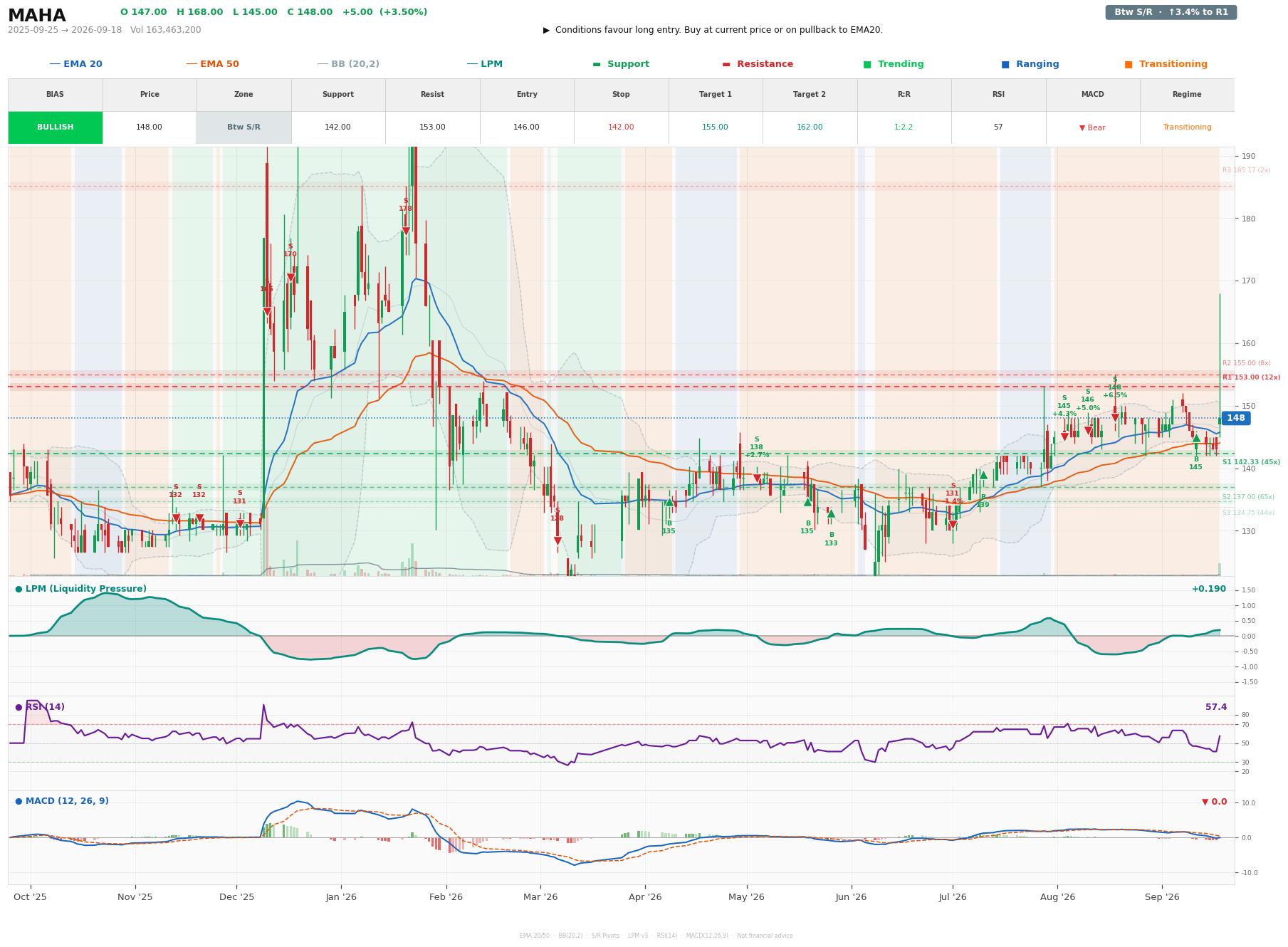Click the Target 1 column header

pyautogui.click(x=716, y=95)
